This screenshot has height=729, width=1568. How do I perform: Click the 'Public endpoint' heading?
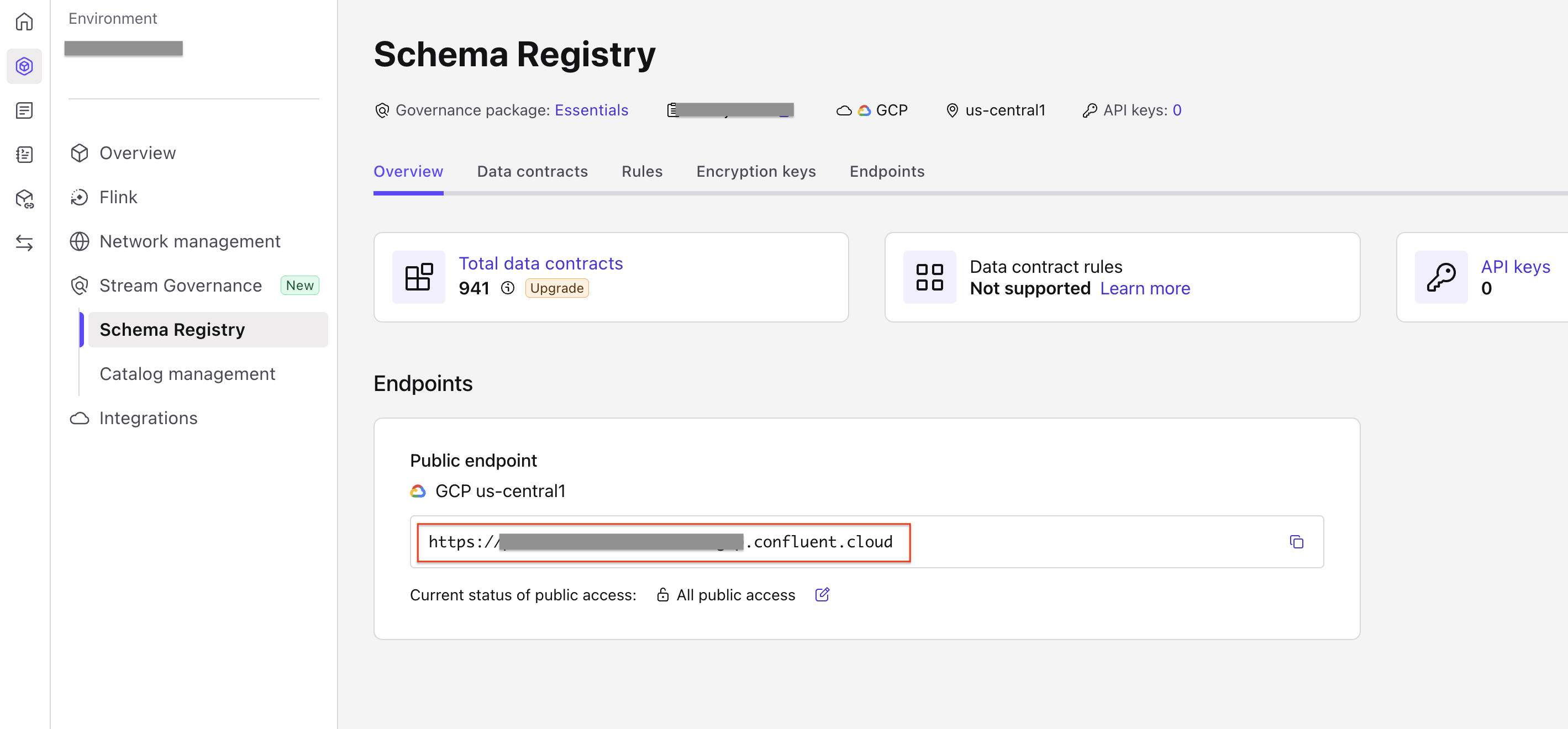(473, 461)
